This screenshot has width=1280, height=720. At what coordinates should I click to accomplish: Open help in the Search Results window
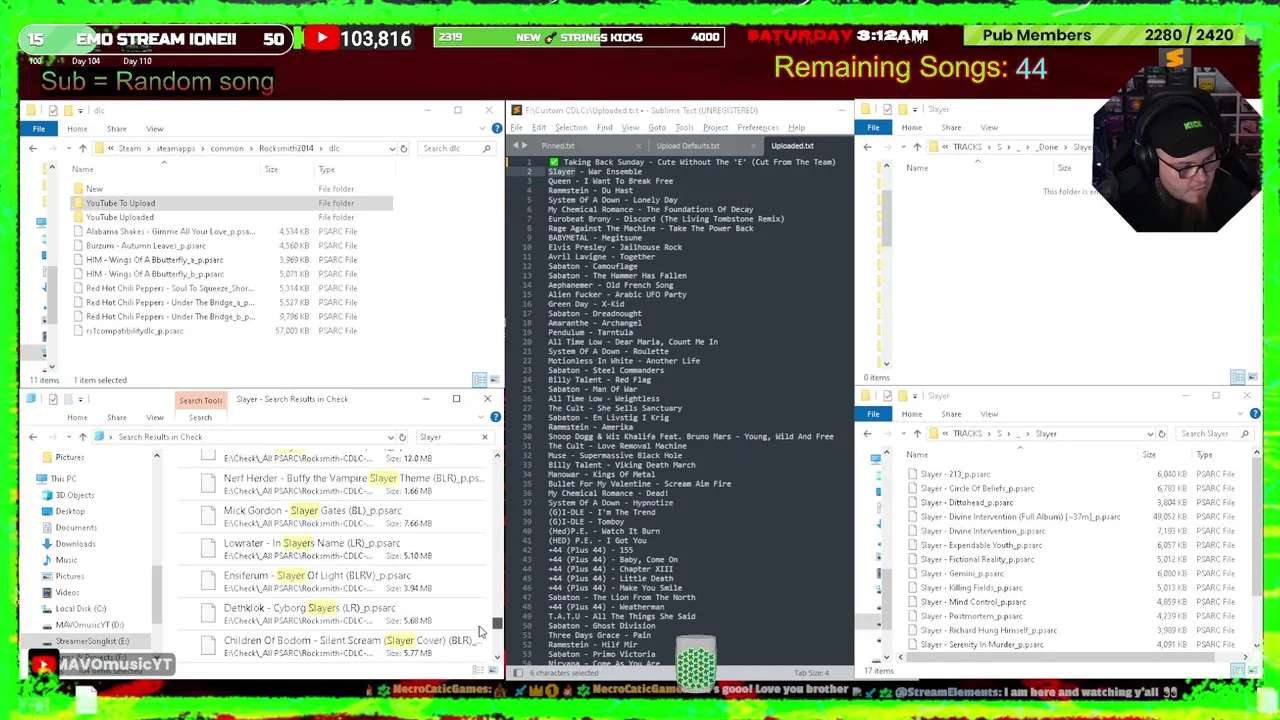(497, 417)
